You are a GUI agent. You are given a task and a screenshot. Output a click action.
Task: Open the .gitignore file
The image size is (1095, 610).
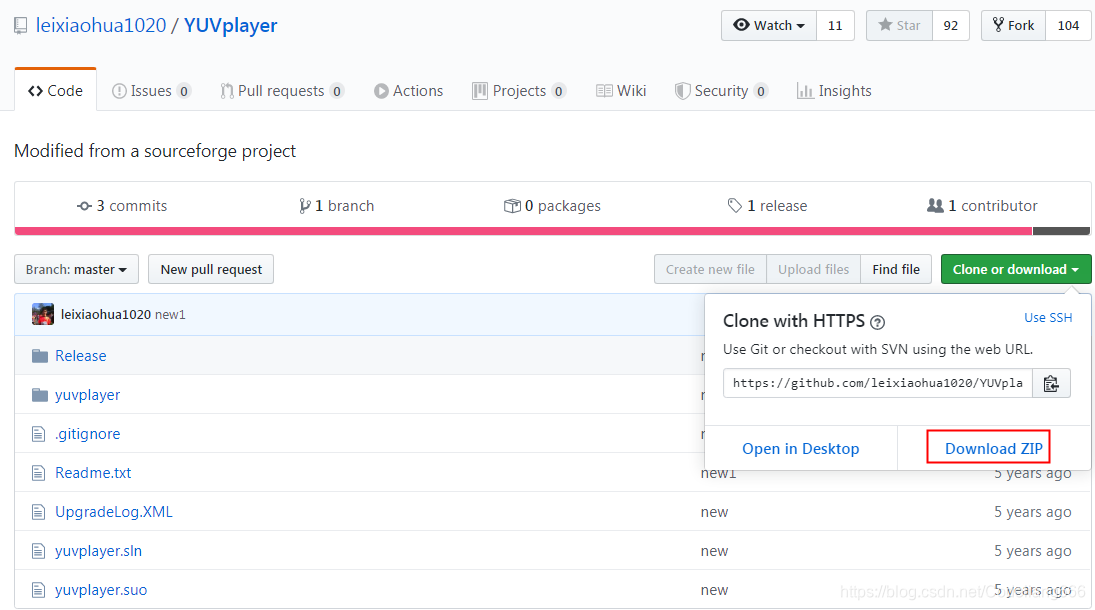(87, 434)
